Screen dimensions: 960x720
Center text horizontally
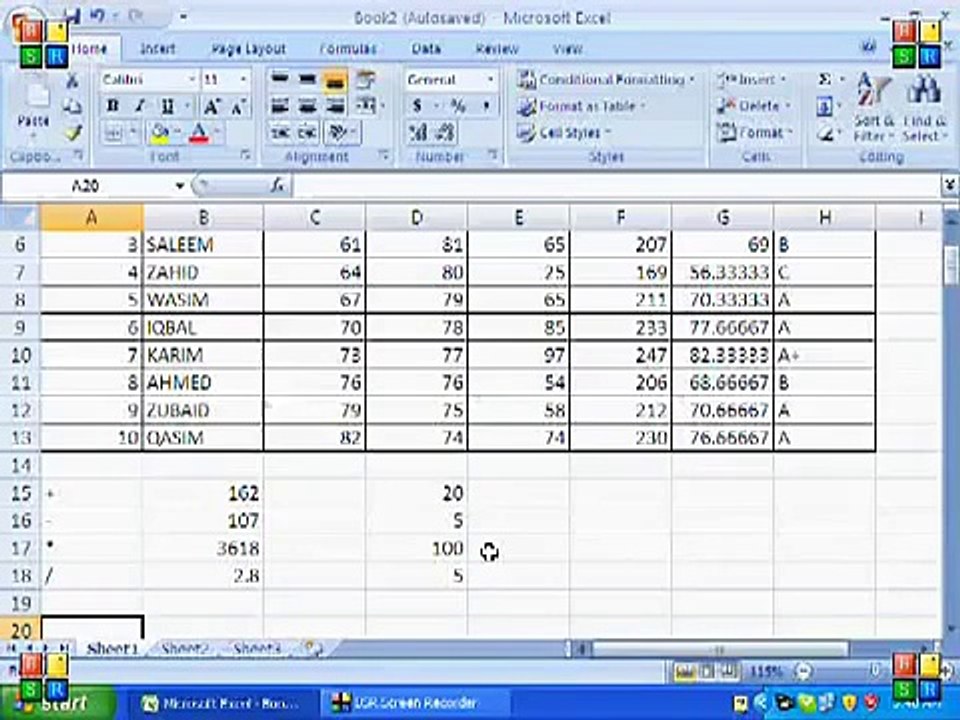(x=307, y=106)
